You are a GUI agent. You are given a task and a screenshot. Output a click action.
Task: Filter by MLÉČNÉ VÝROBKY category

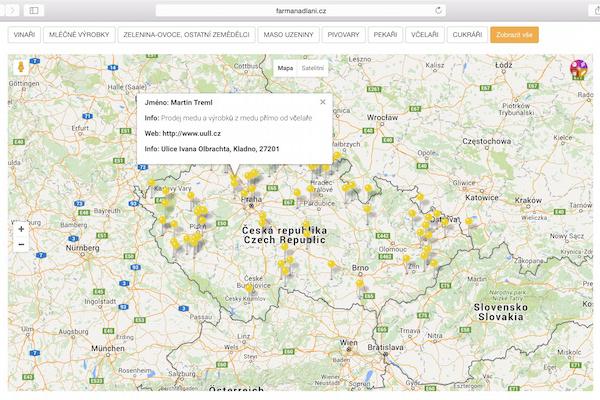tap(80, 34)
